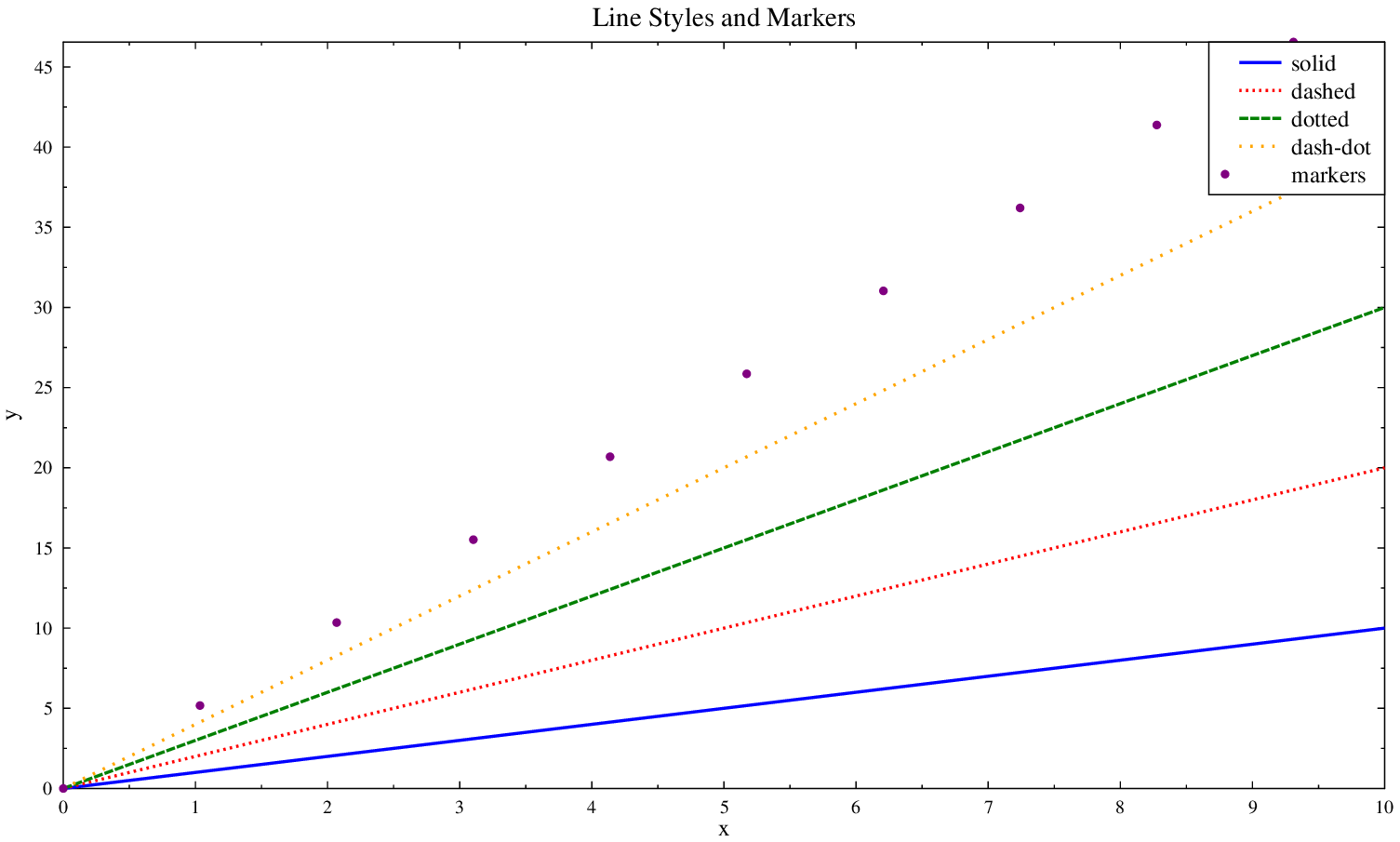Click the '10' tick label on x-axis
Image resolution: width=1400 pixels, height=842 pixels.
click(x=1384, y=808)
